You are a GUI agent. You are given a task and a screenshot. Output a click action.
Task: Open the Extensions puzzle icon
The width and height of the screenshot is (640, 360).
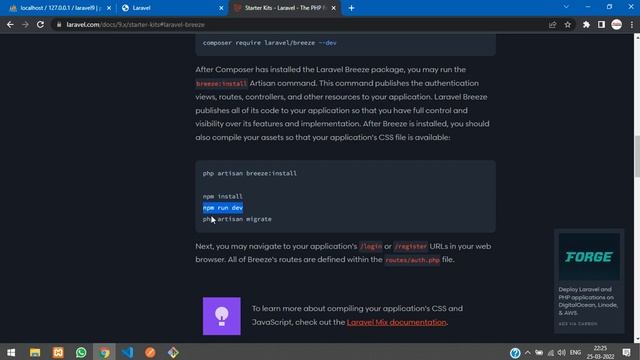586,24
